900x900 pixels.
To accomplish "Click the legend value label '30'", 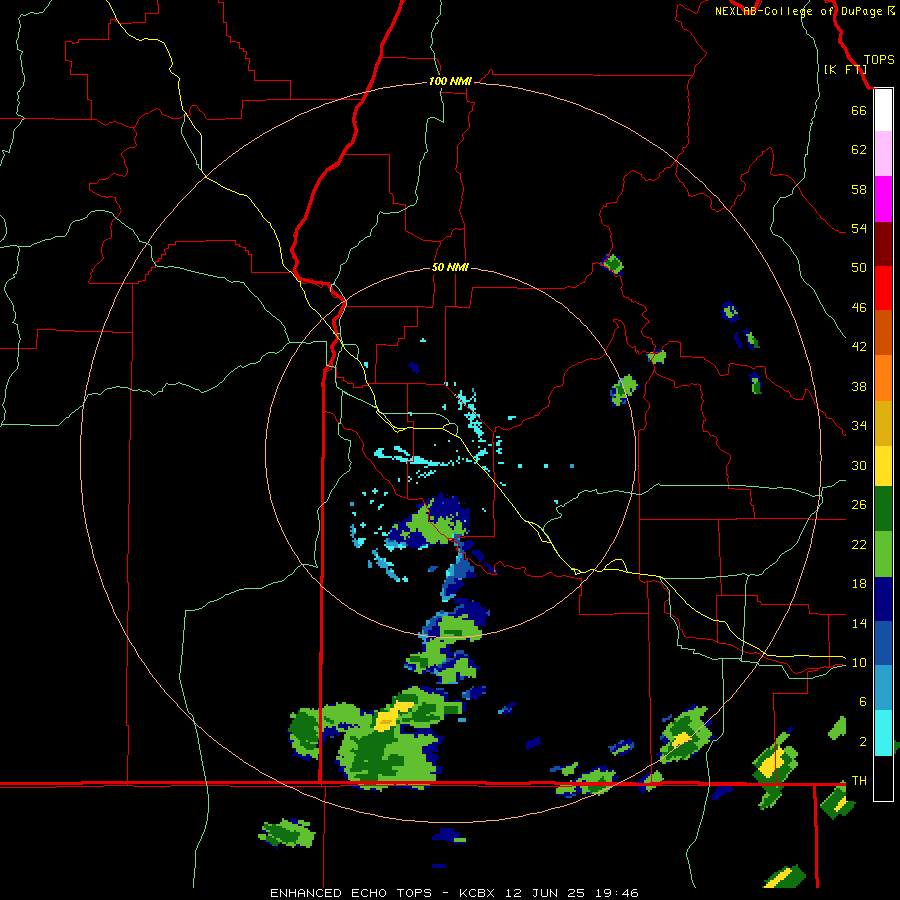I will [859, 465].
